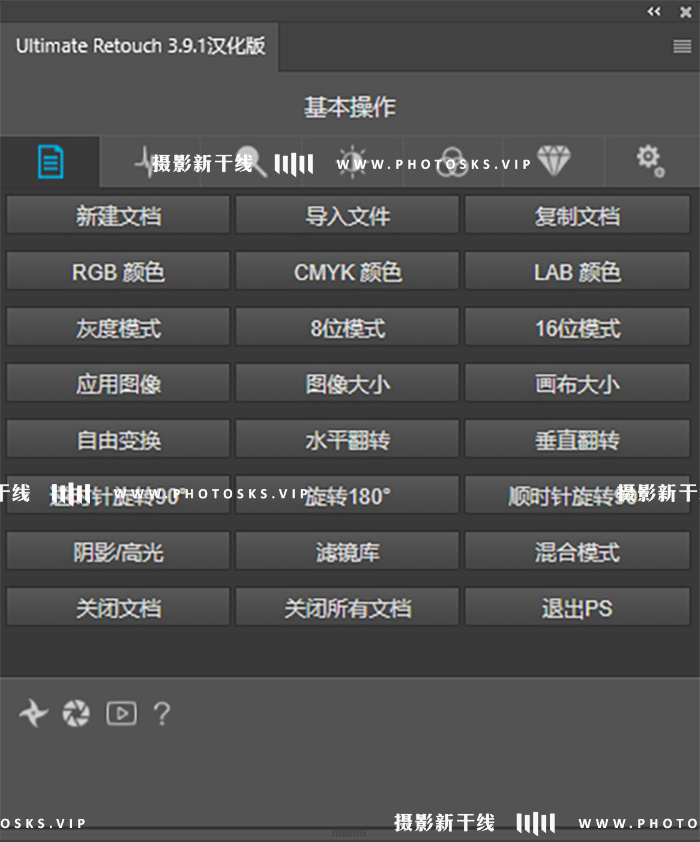Switch to RGB 颜色 mode
Image resolution: width=700 pixels, height=842 pixels.
click(118, 271)
